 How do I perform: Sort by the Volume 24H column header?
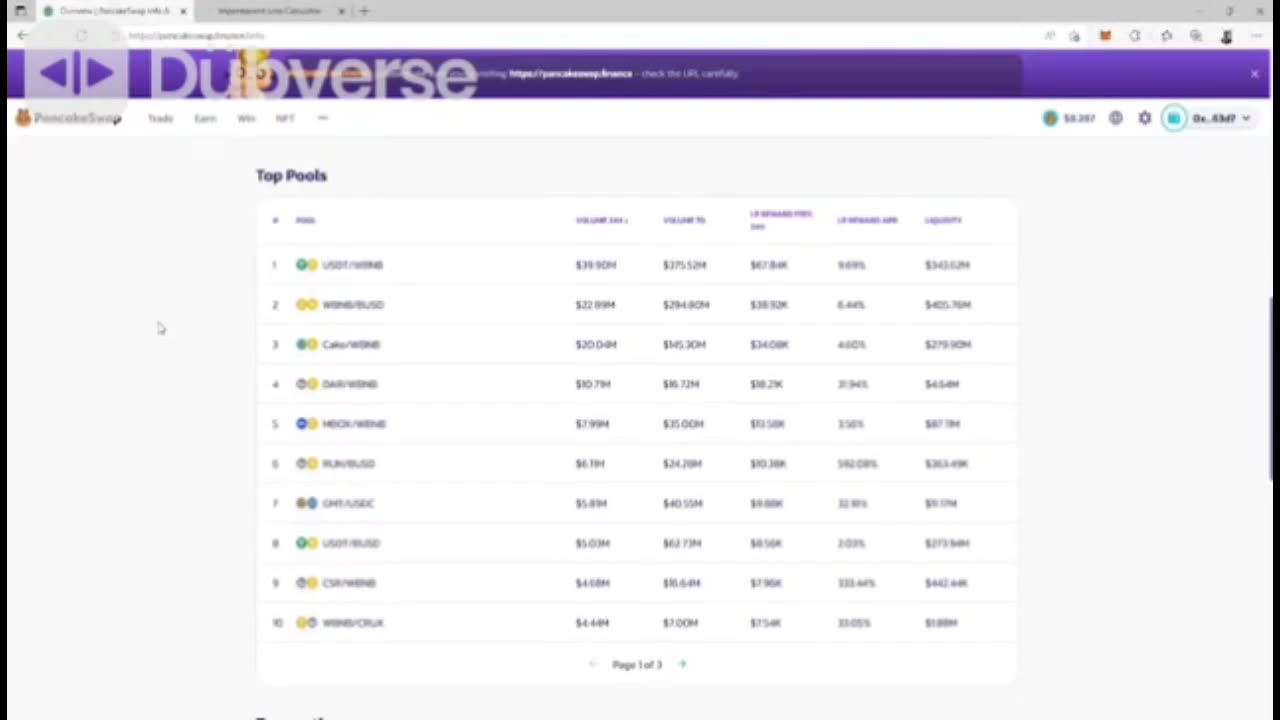click(x=602, y=220)
